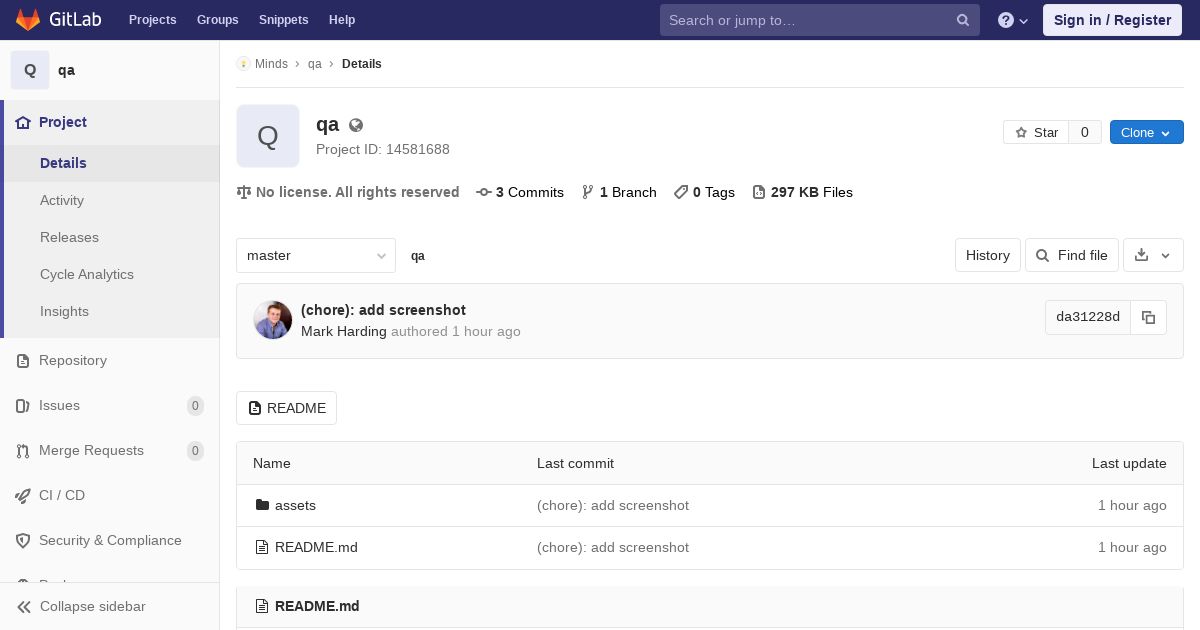Click Mark Harding's avatar
Screen dimensions: 1200x630
(x=273, y=320)
